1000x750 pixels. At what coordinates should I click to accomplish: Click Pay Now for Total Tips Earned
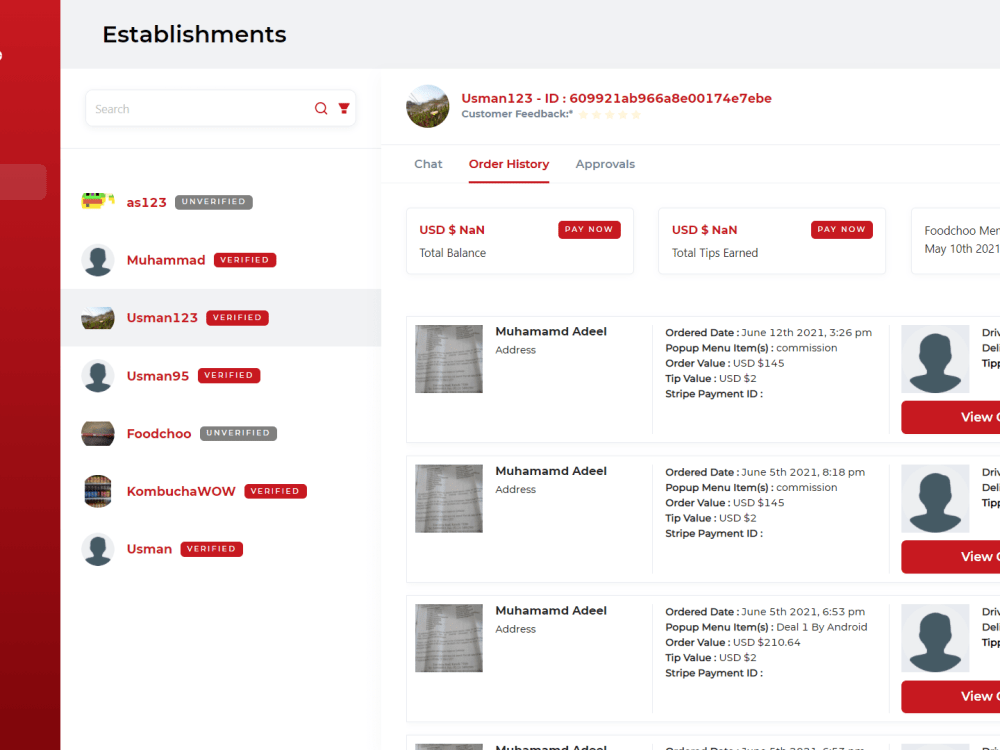(x=842, y=230)
